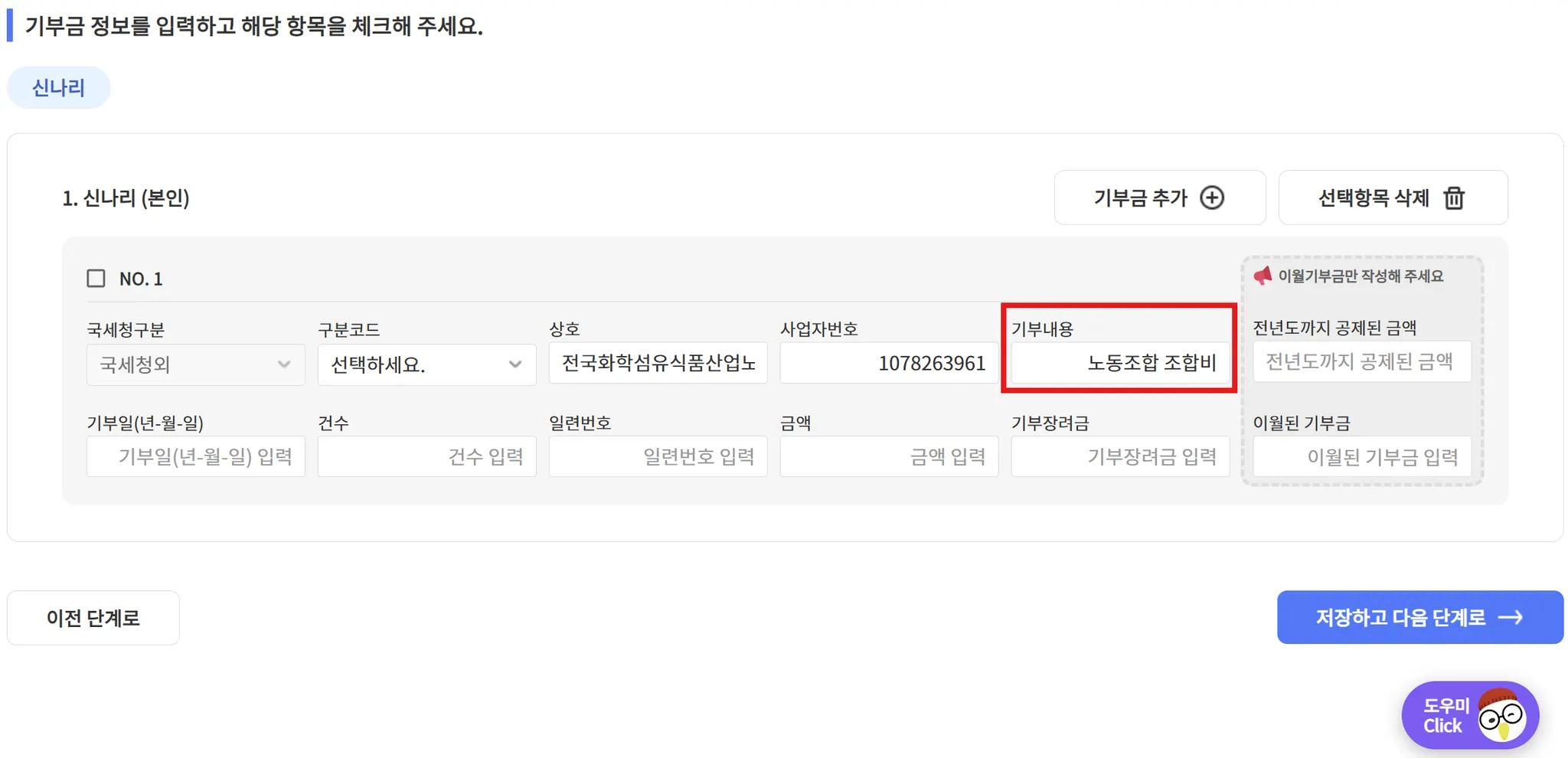
Task: Open the 도우미 Click helper mascot
Action: click(1470, 716)
